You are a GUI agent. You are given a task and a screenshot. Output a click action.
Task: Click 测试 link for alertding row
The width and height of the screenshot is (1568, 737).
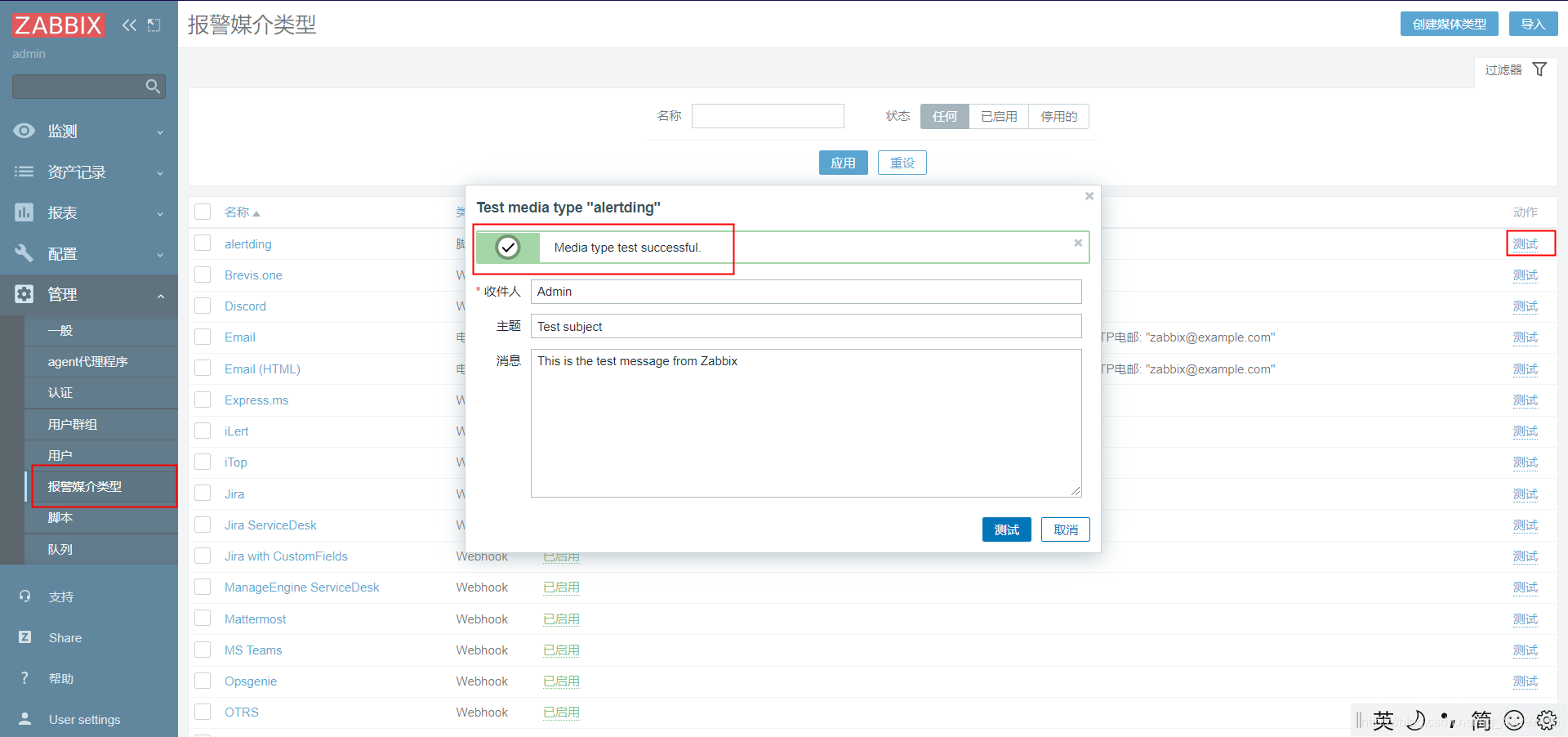[1525, 243]
